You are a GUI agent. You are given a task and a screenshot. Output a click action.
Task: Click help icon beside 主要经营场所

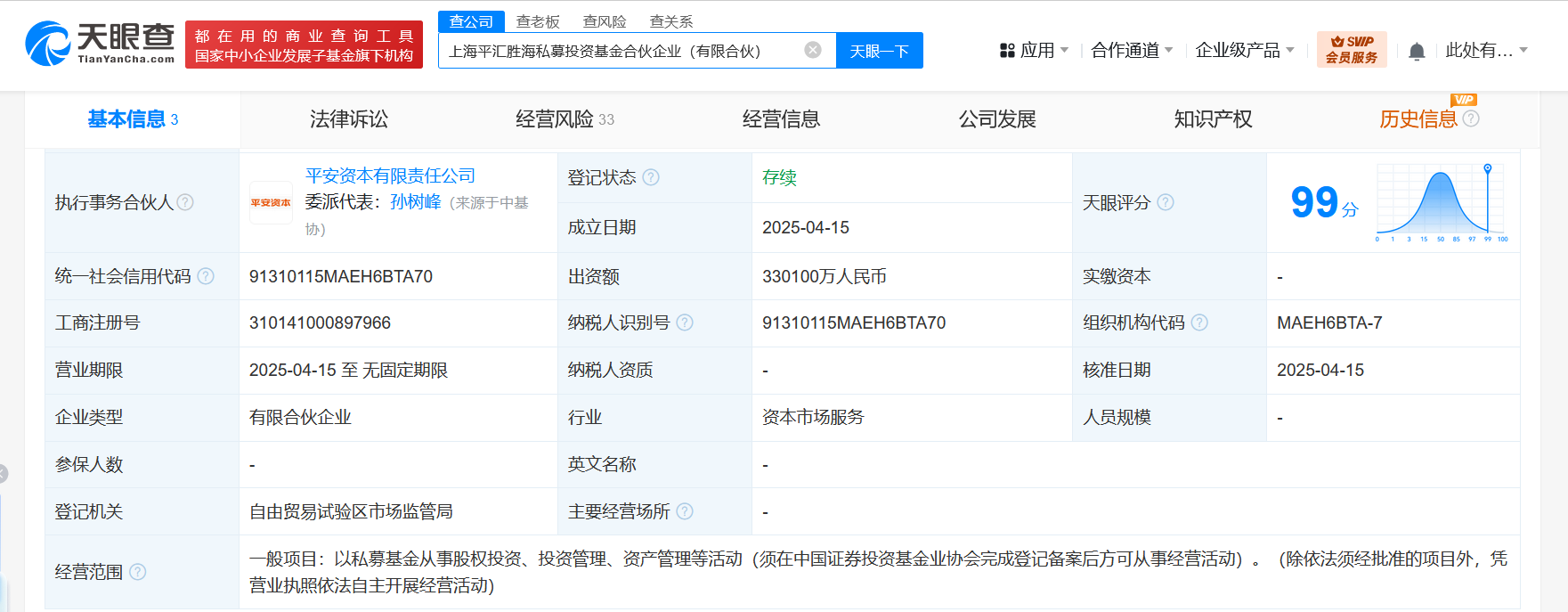[685, 511]
